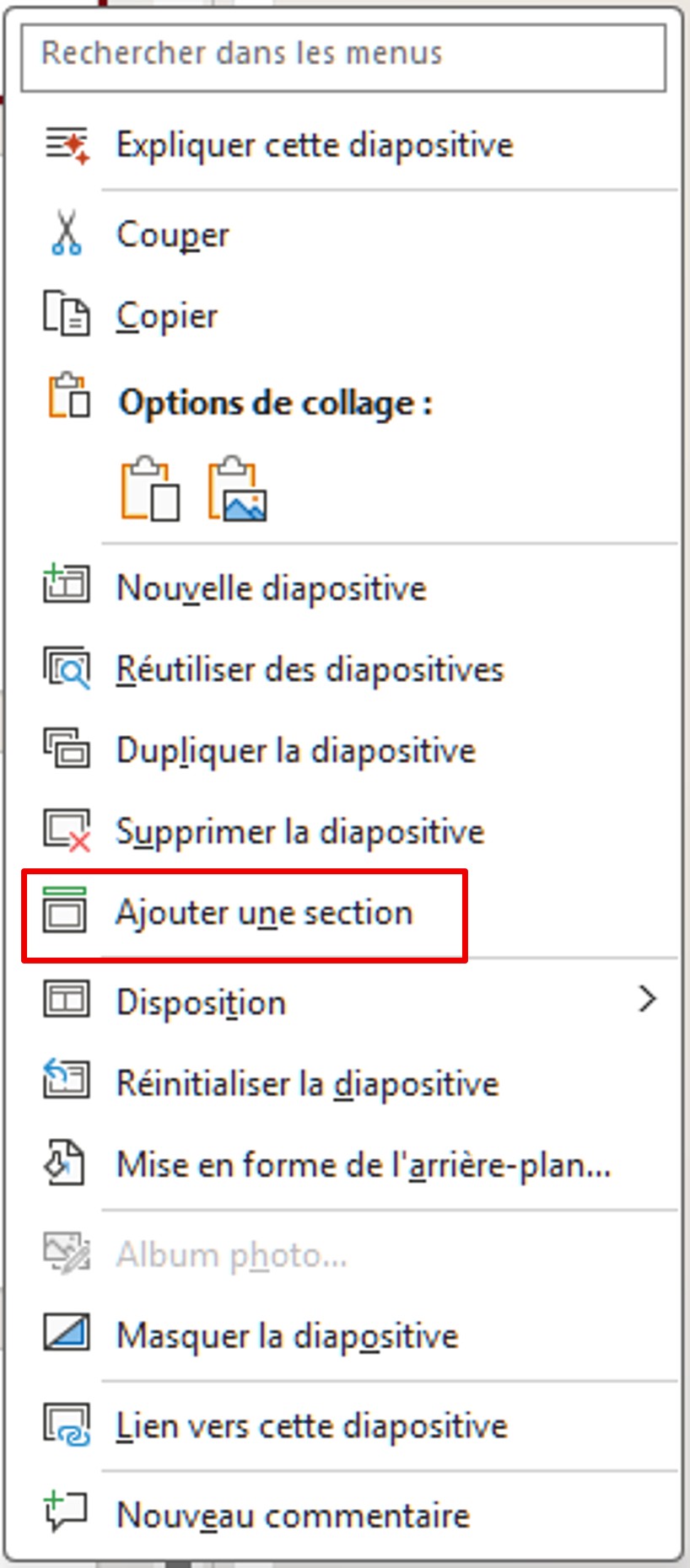
Task: Choose the paste with destination theme icon
Action: tap(150, 489)
